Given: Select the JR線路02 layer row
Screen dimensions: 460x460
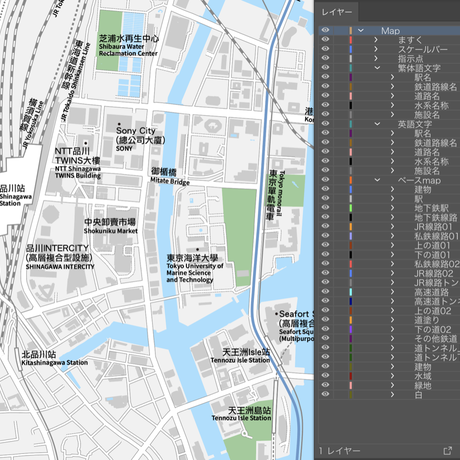Looking at the screenshot, I should pyautogui.click(x=389, y=273).
